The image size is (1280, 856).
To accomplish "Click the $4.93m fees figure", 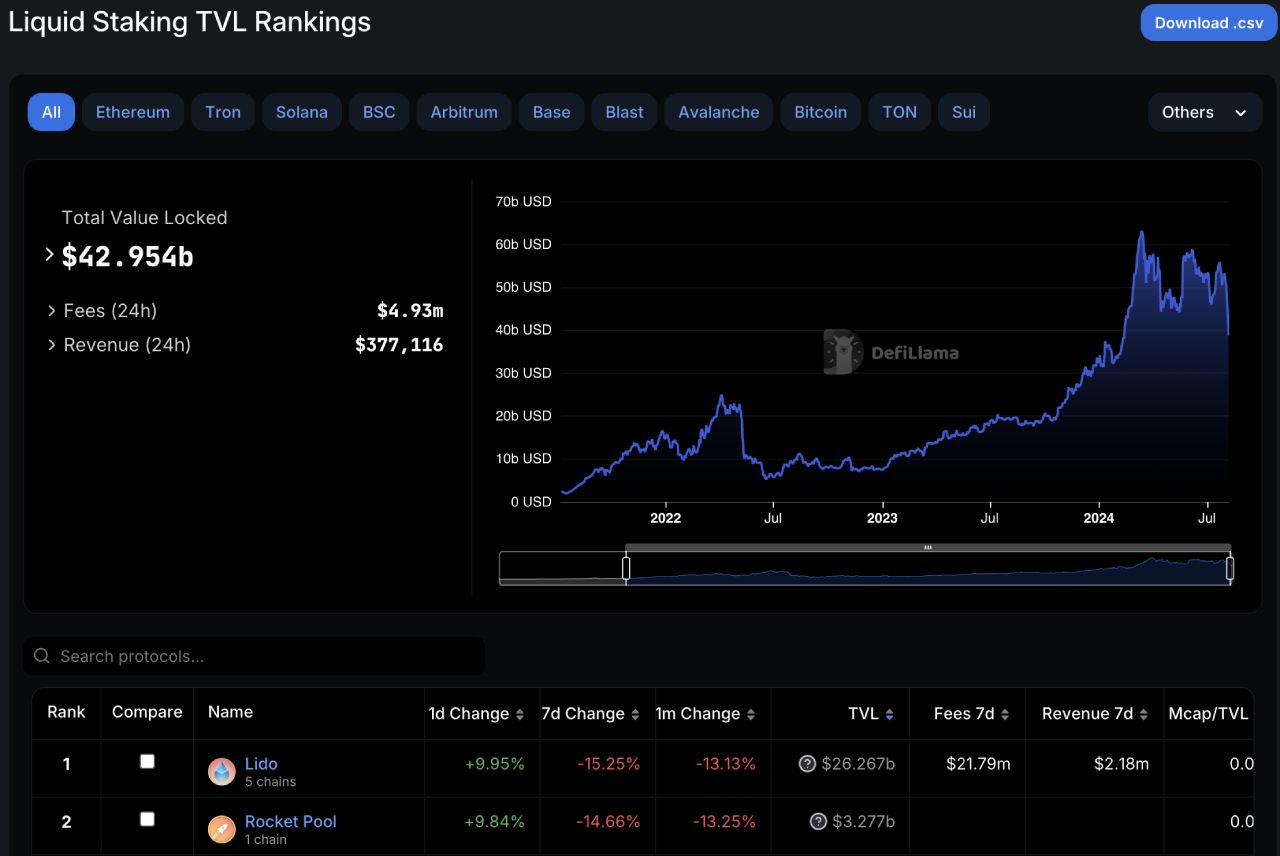I will 410,311.
